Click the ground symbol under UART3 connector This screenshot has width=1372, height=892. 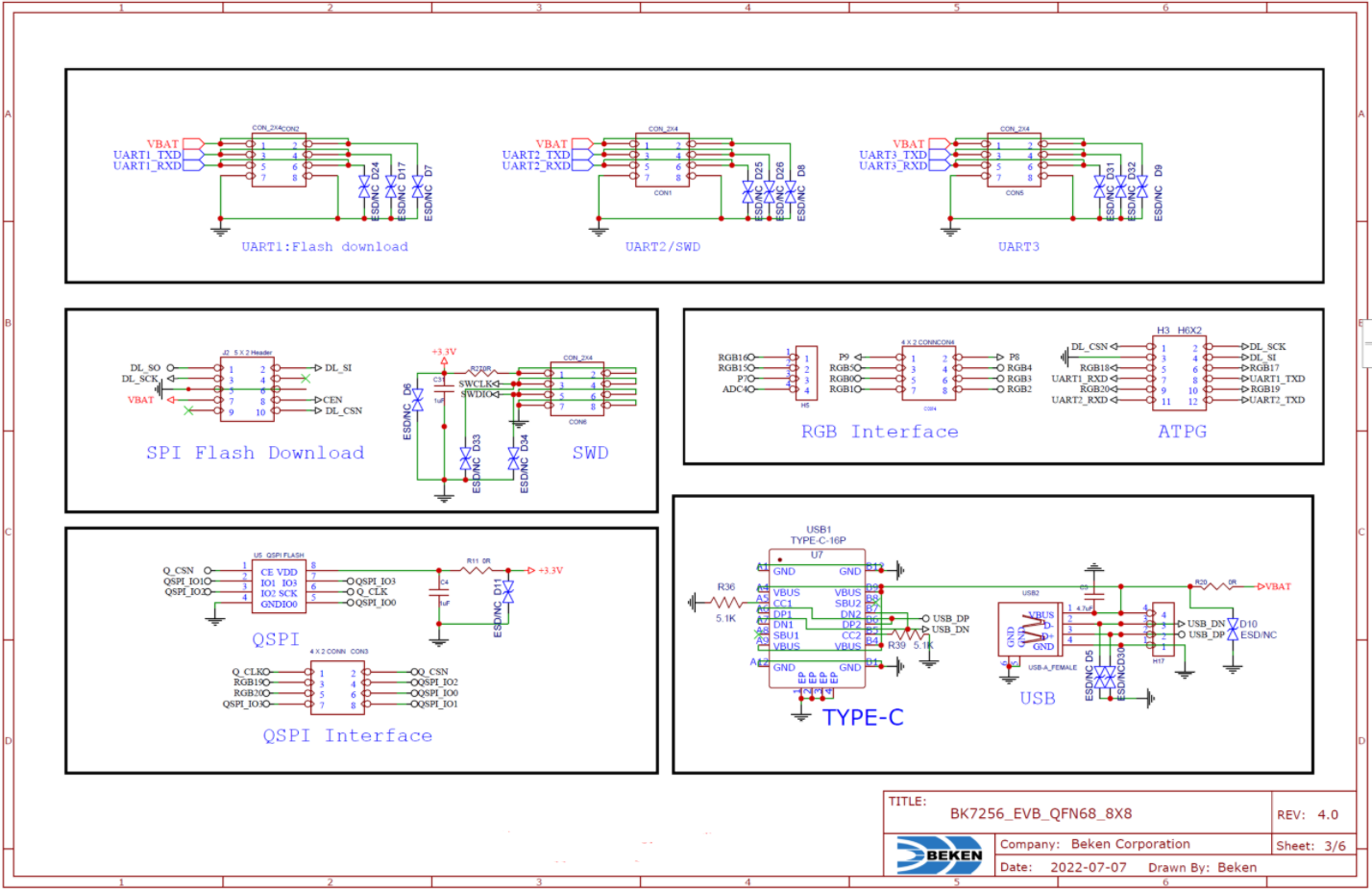click(x=950, y=231)
